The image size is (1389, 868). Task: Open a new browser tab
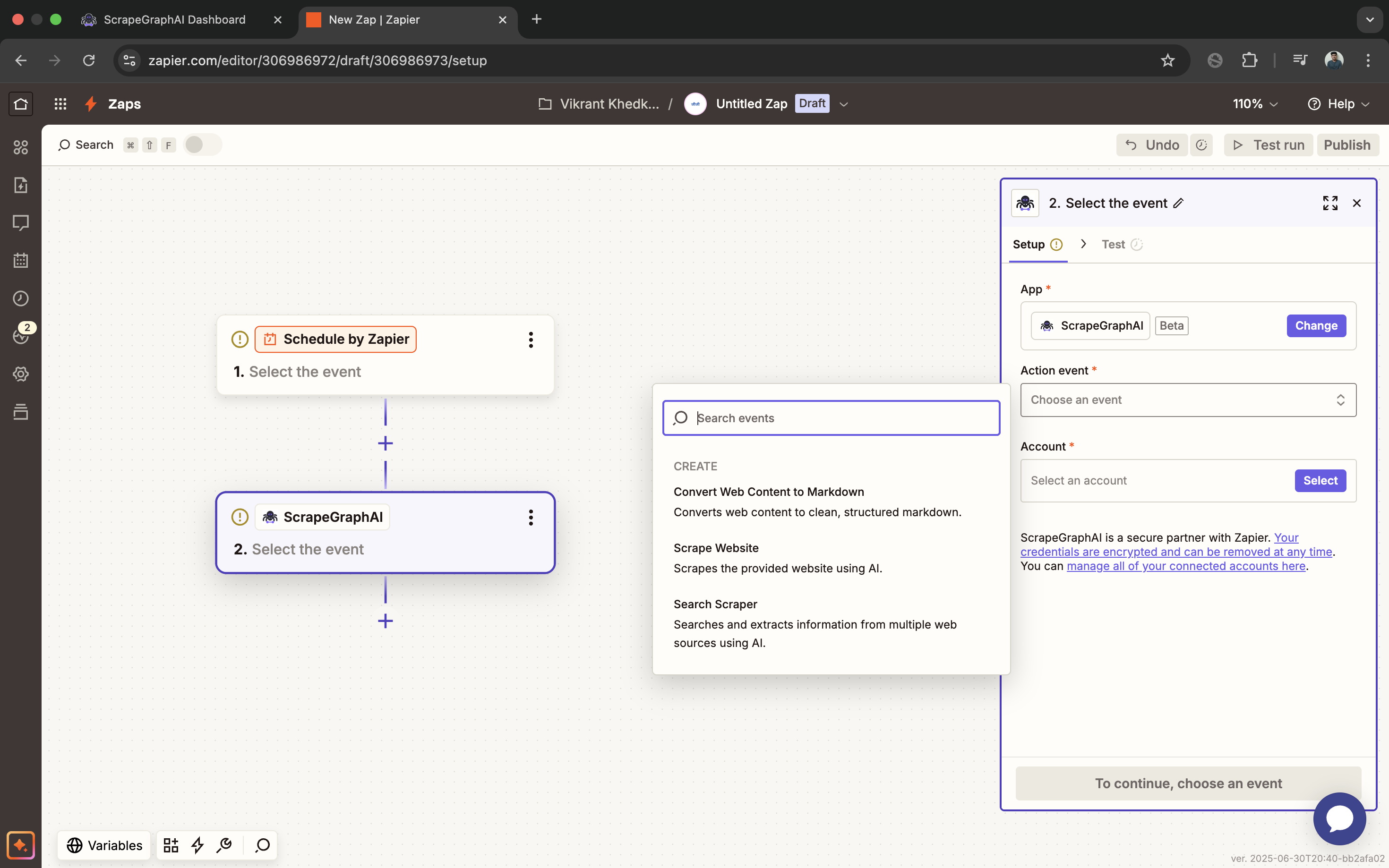536,19
